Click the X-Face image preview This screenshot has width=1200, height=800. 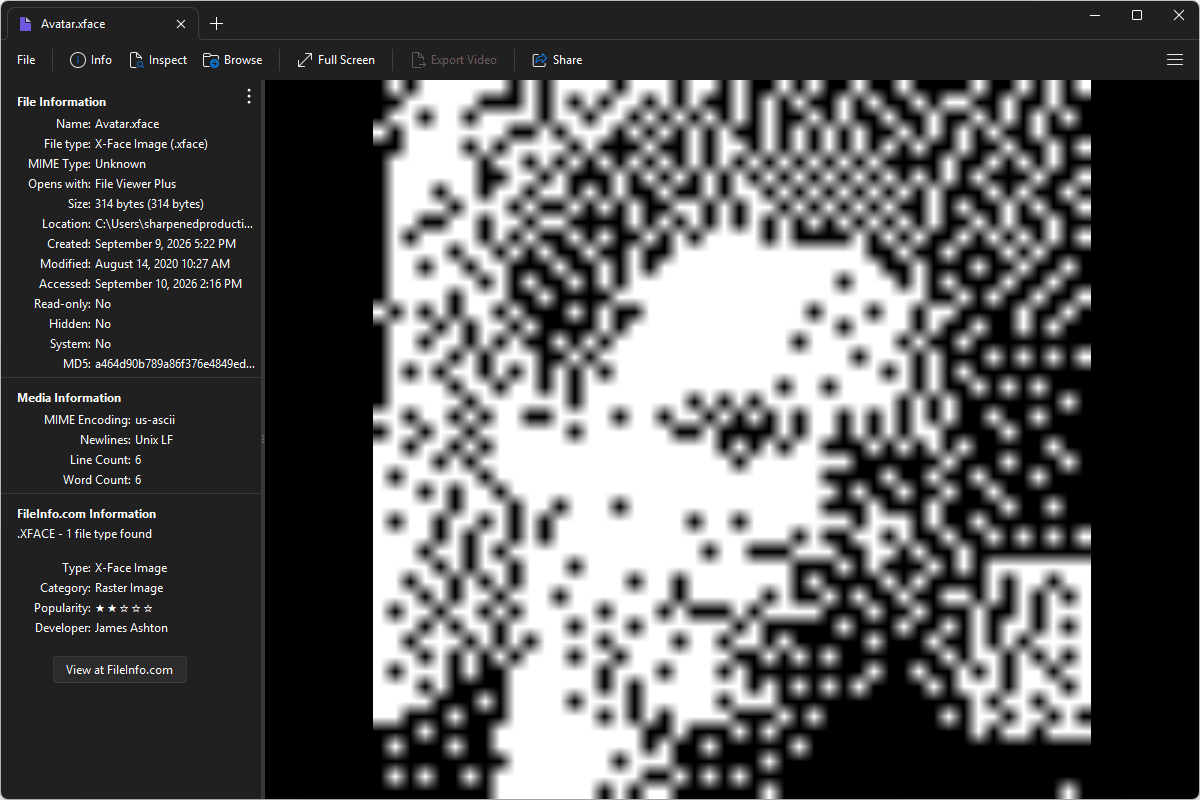pyautogui.click(x=732, y=440)
